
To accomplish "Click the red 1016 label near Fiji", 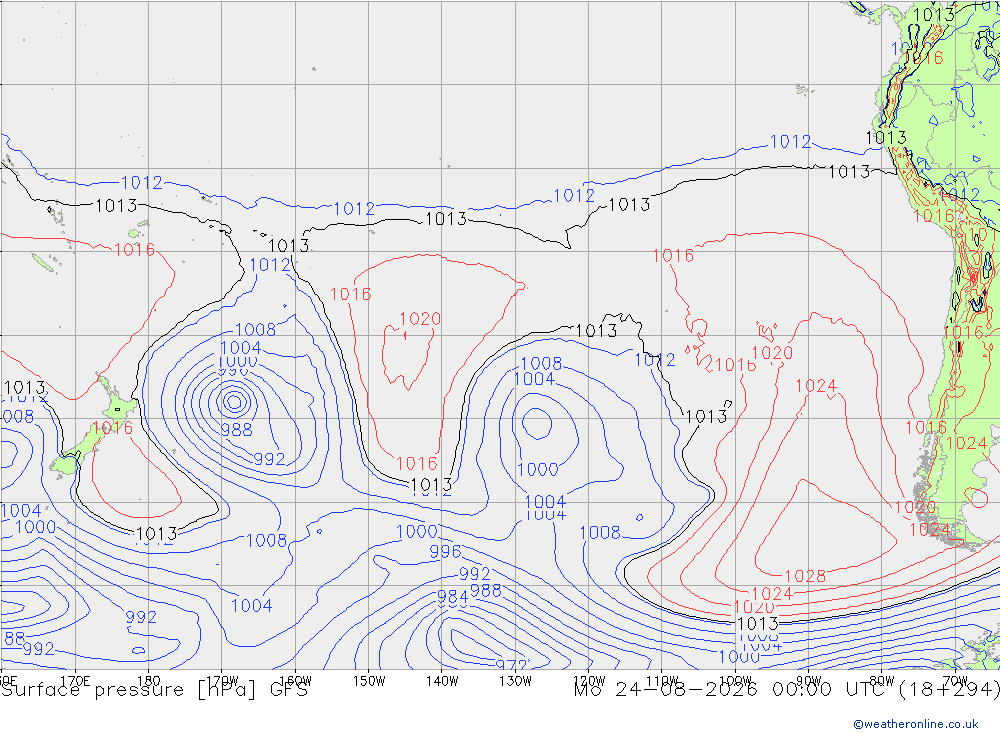I will point(135,249).
